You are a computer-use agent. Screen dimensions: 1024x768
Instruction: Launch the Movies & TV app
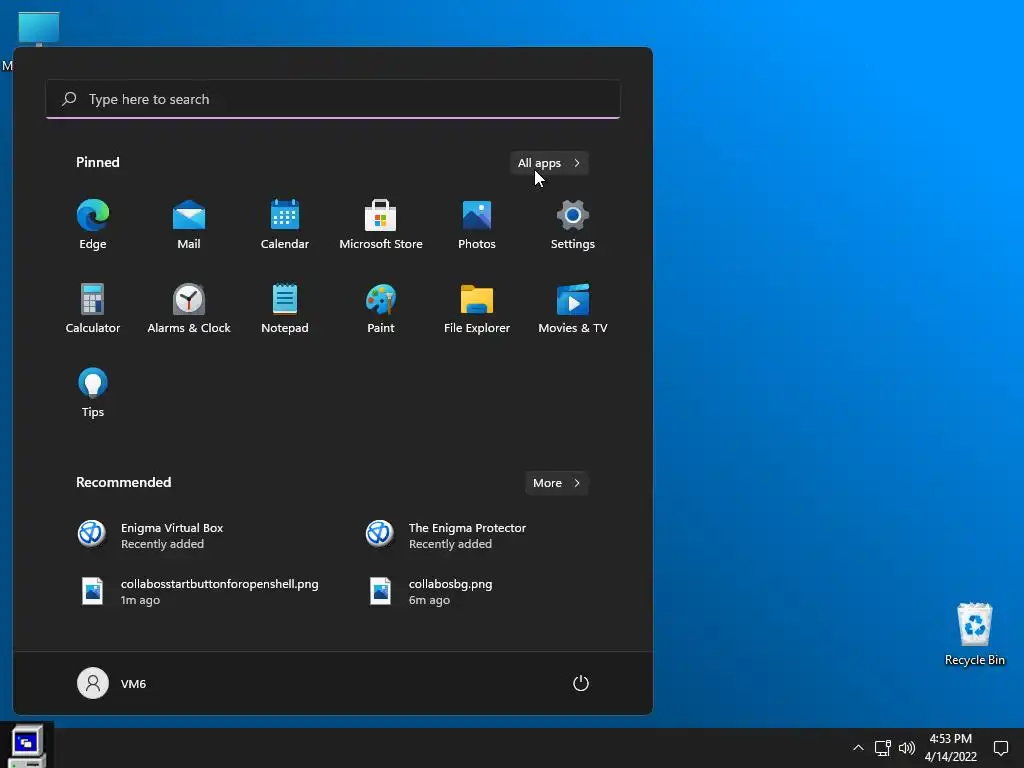[573, 309]
